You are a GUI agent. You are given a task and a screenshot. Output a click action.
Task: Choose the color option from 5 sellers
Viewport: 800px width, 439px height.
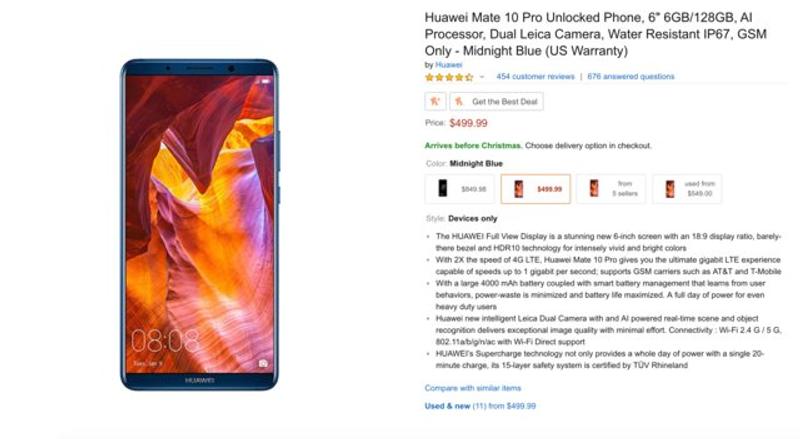611,189
